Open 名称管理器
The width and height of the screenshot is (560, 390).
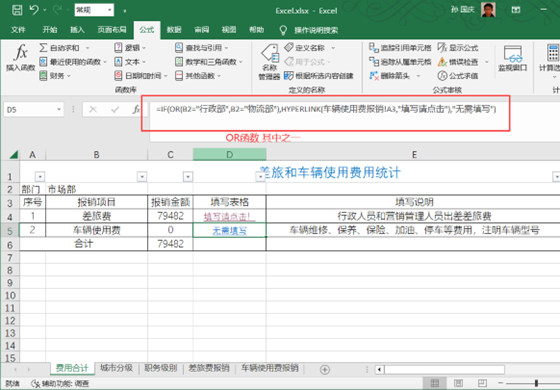[x=270, y=61]
